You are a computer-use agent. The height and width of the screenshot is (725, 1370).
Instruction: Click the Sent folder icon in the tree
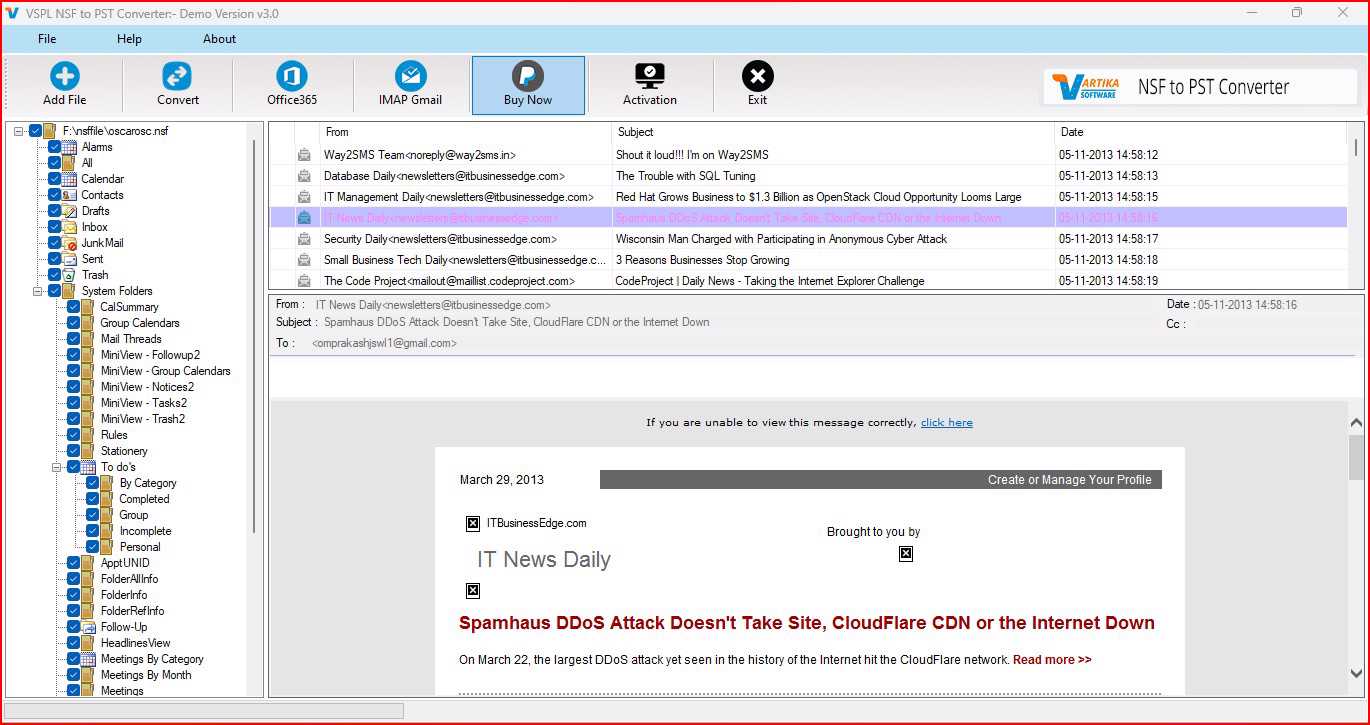(70, 259)
